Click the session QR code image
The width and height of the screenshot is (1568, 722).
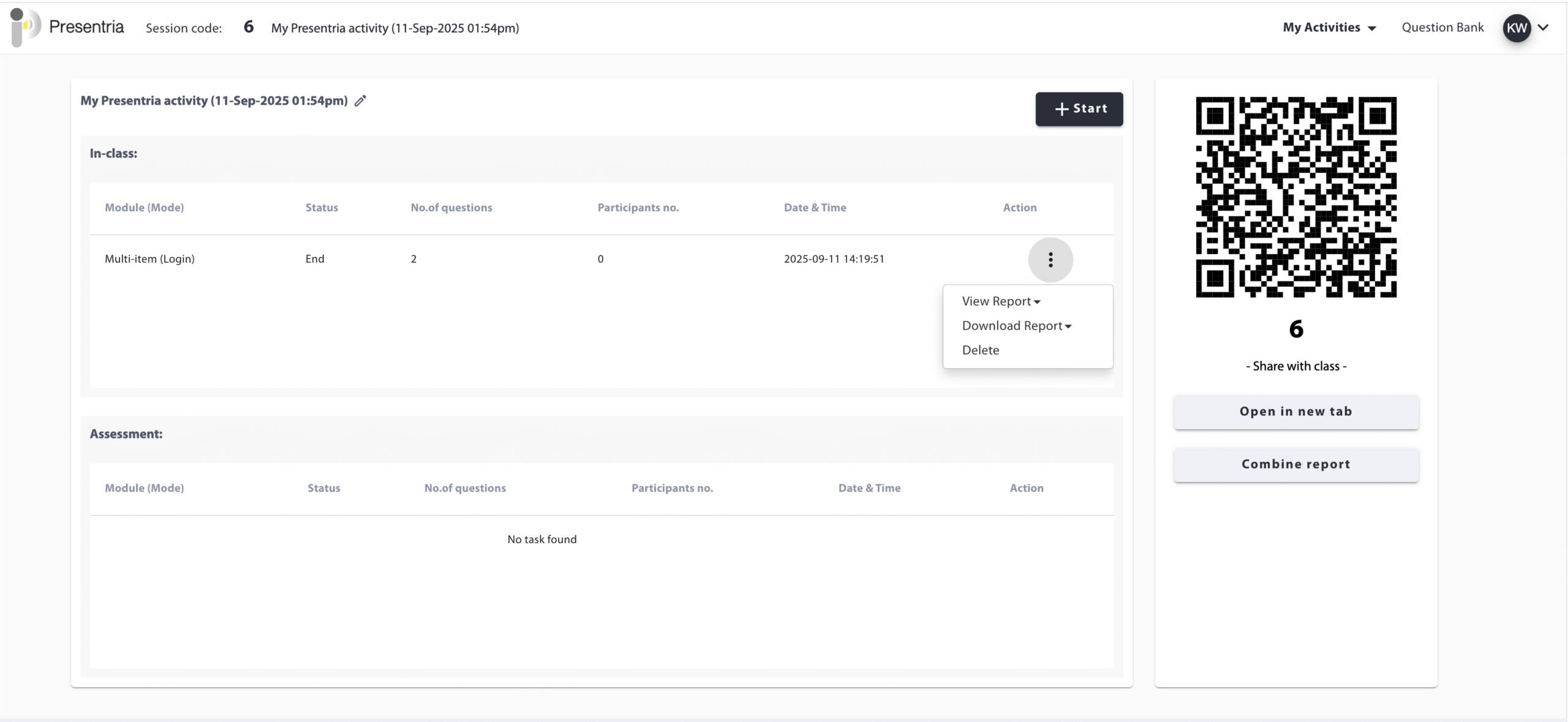[1295, 197]
